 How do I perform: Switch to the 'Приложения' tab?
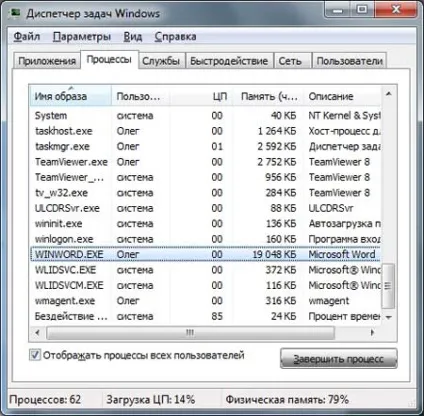(x=47, y=61)
